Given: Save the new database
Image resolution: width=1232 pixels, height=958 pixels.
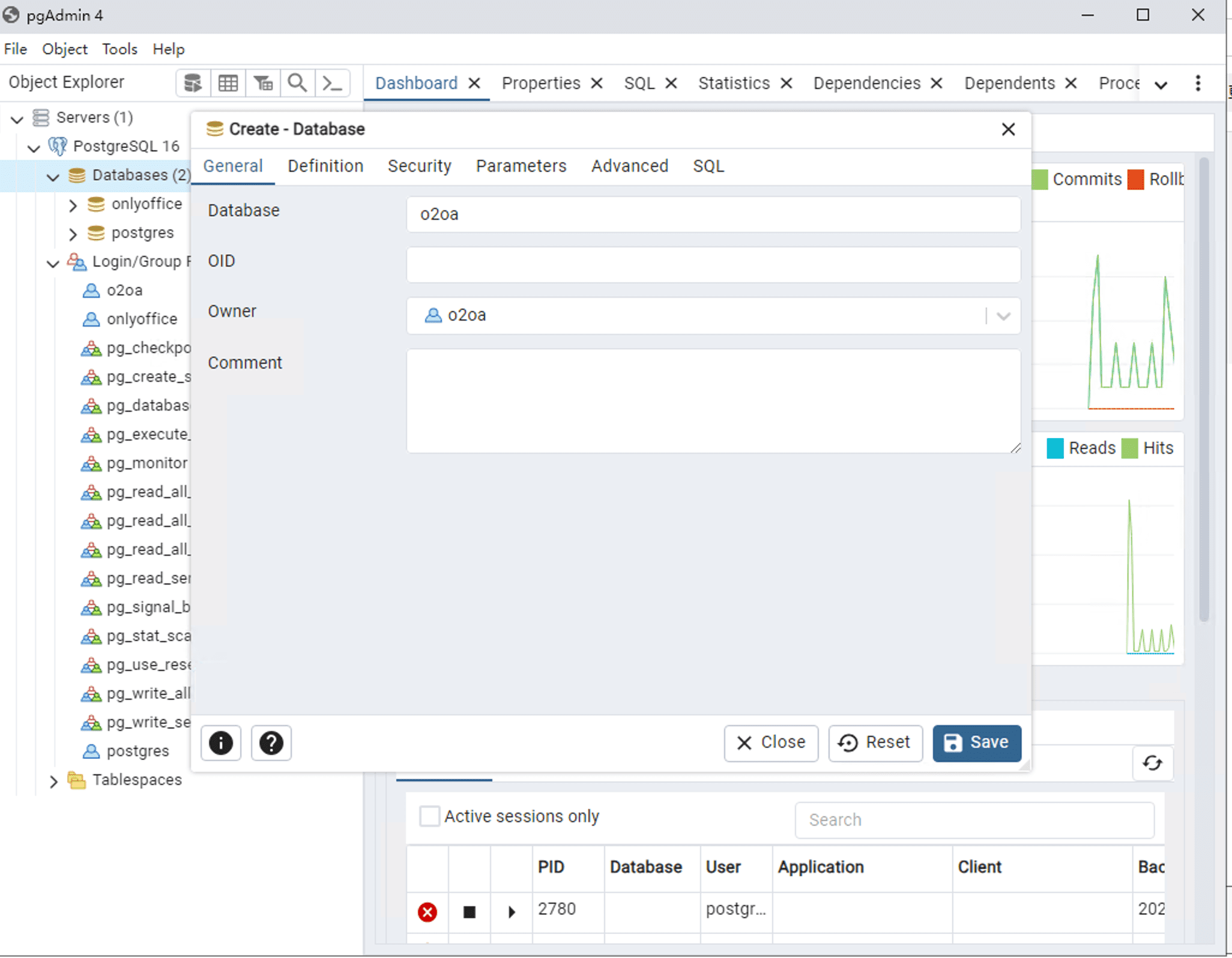Looking at the screenshot, I should click(x=976, y=743).
